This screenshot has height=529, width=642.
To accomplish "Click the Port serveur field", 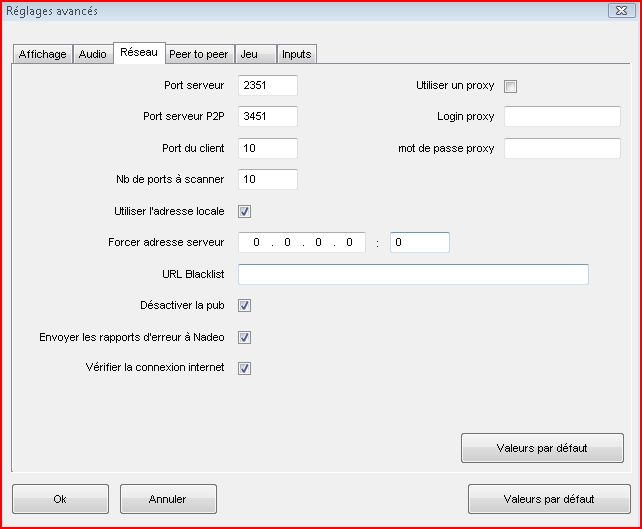I will pyautogui.click(x=268, y=86).
